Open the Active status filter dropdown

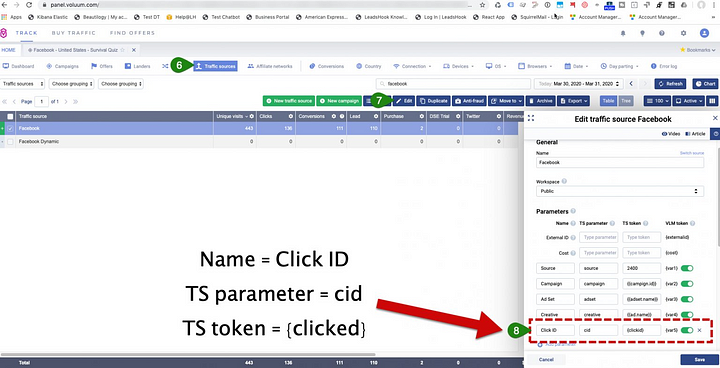pos(689,101)
